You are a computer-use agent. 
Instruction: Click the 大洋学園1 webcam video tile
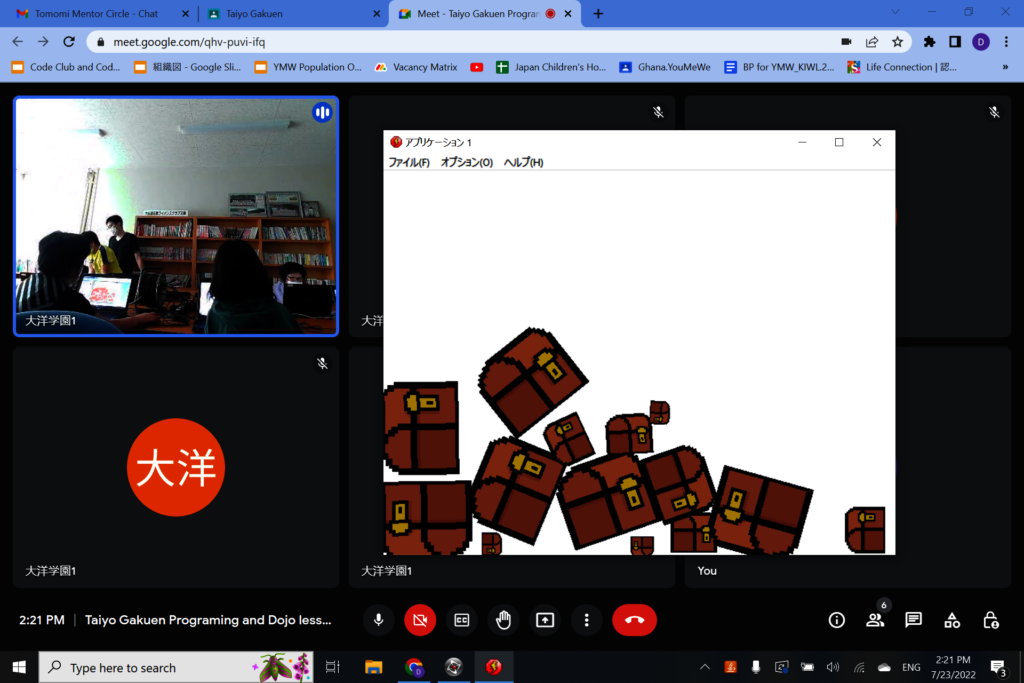click(x=176, y=216)
